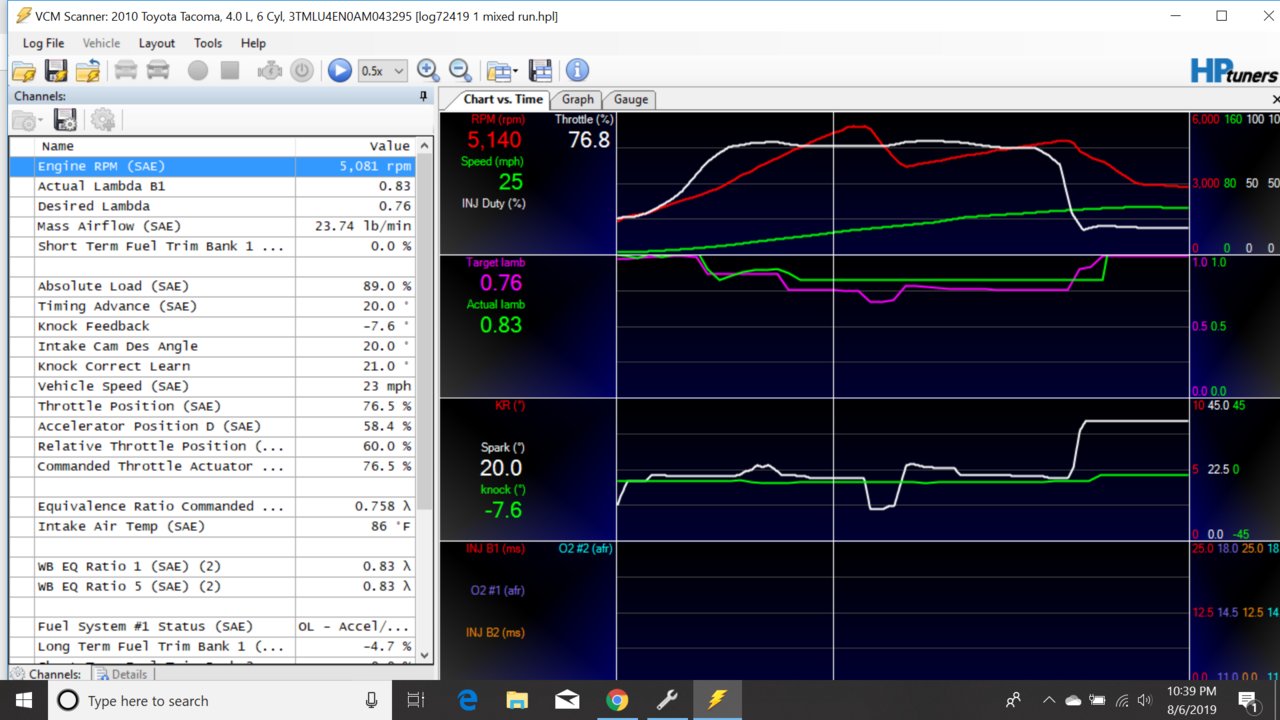Select the Intake Cam Des Angle row
The height and width of the screenshot is (720, 1280).
point(212,346)
